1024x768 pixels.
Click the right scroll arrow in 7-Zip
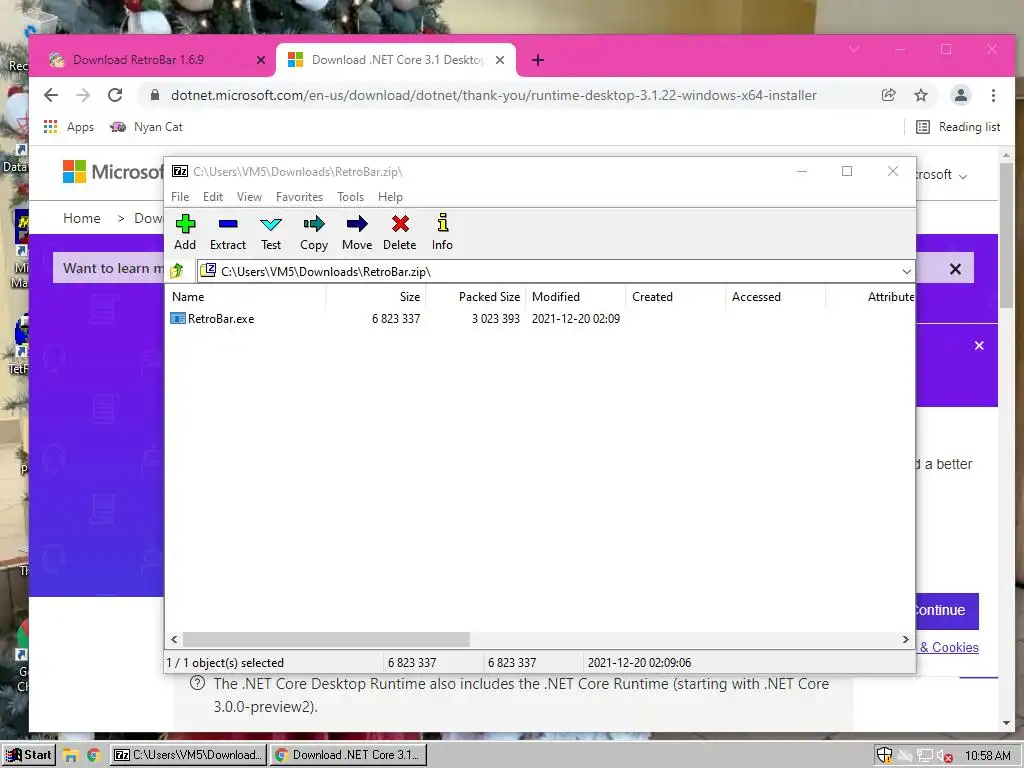click(905, 639)
